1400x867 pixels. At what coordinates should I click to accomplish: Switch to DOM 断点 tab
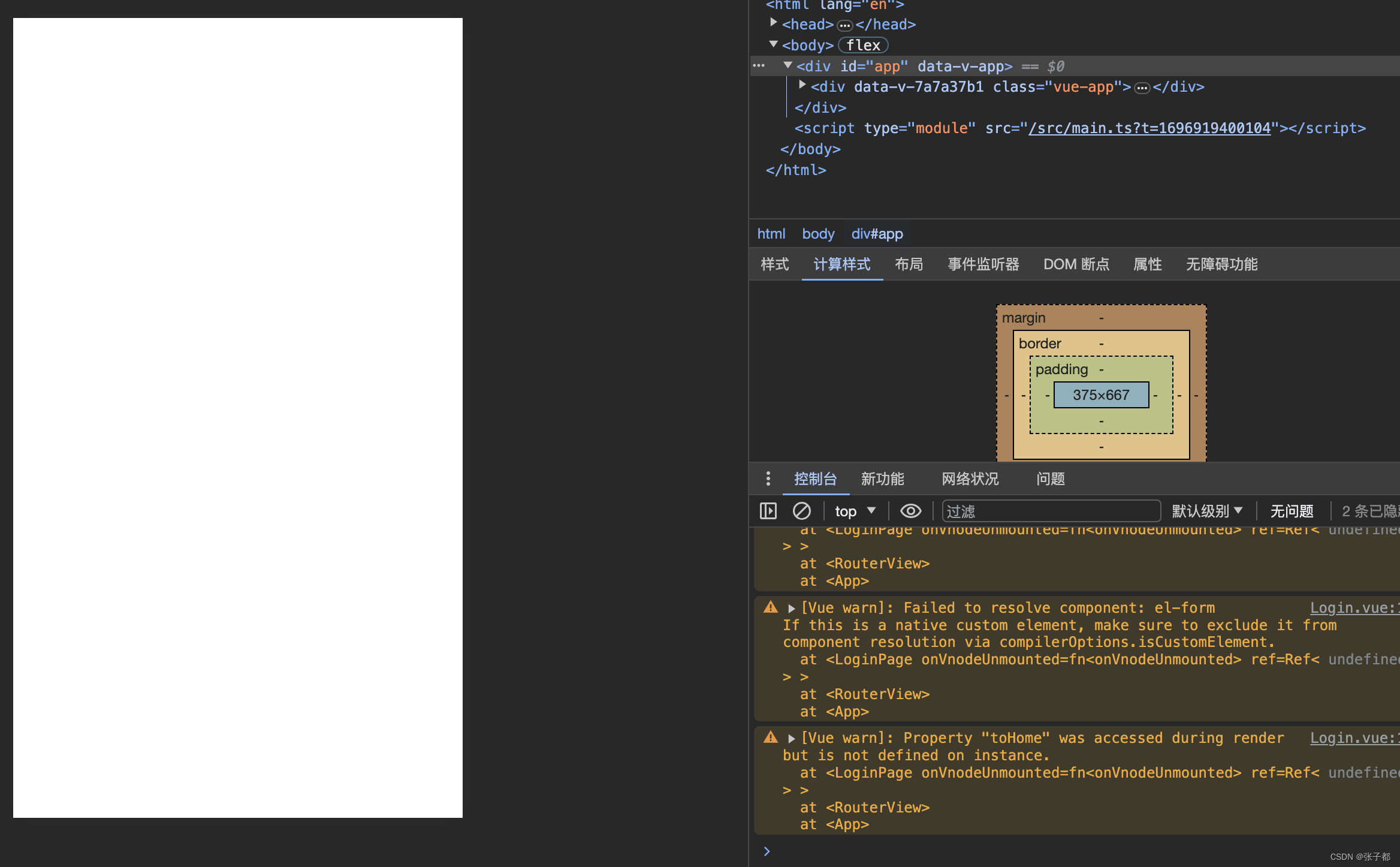point(1076,264)
